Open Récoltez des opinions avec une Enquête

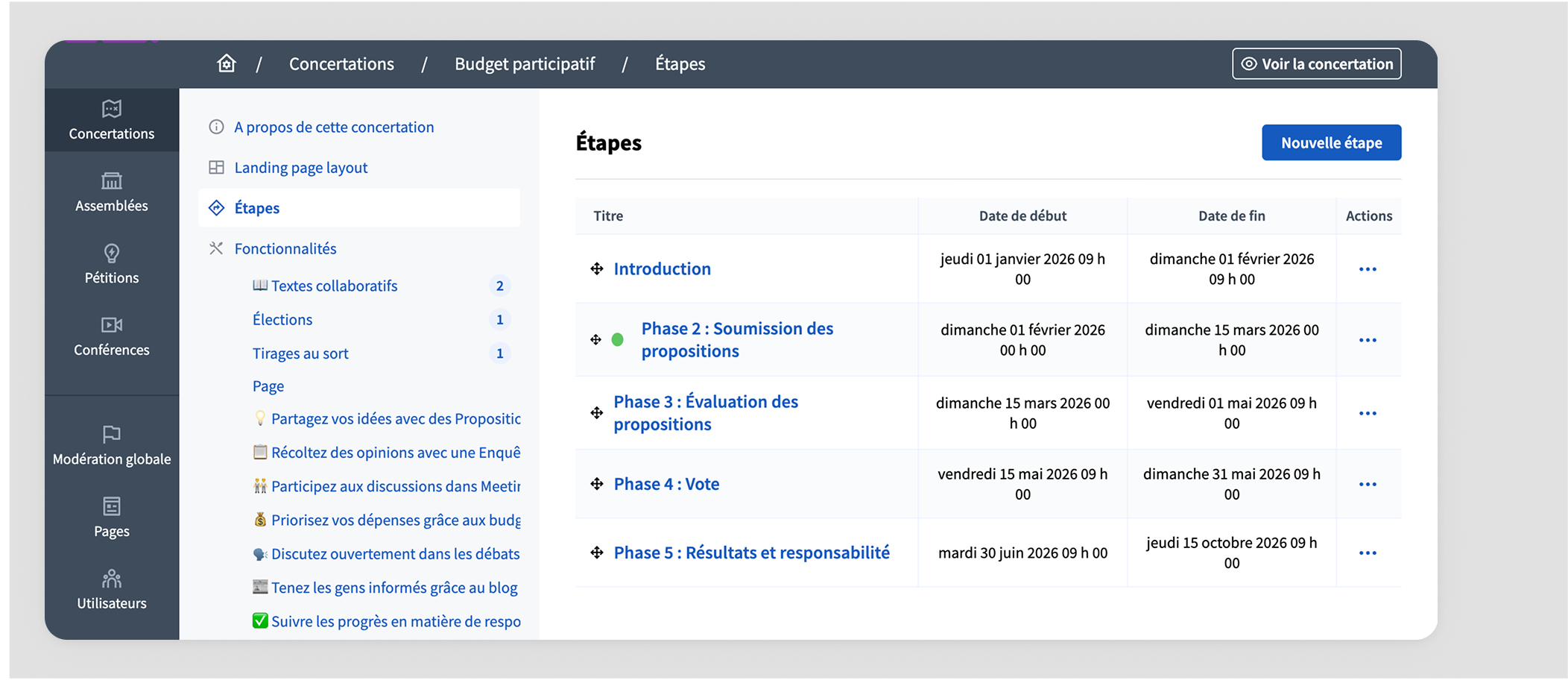click(387, 453)
